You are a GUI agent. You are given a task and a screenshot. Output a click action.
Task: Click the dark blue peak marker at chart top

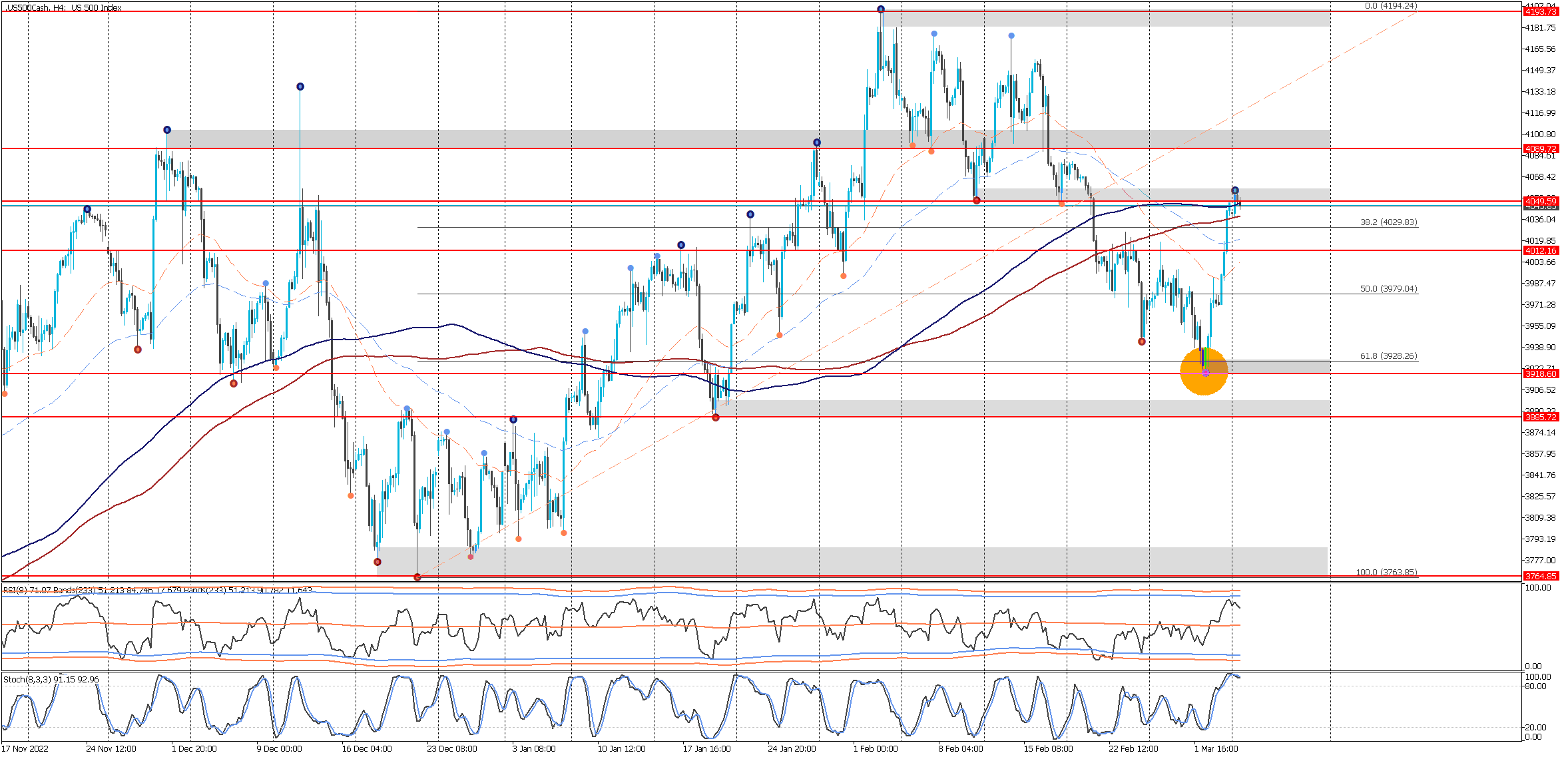(x=881, y=9)
